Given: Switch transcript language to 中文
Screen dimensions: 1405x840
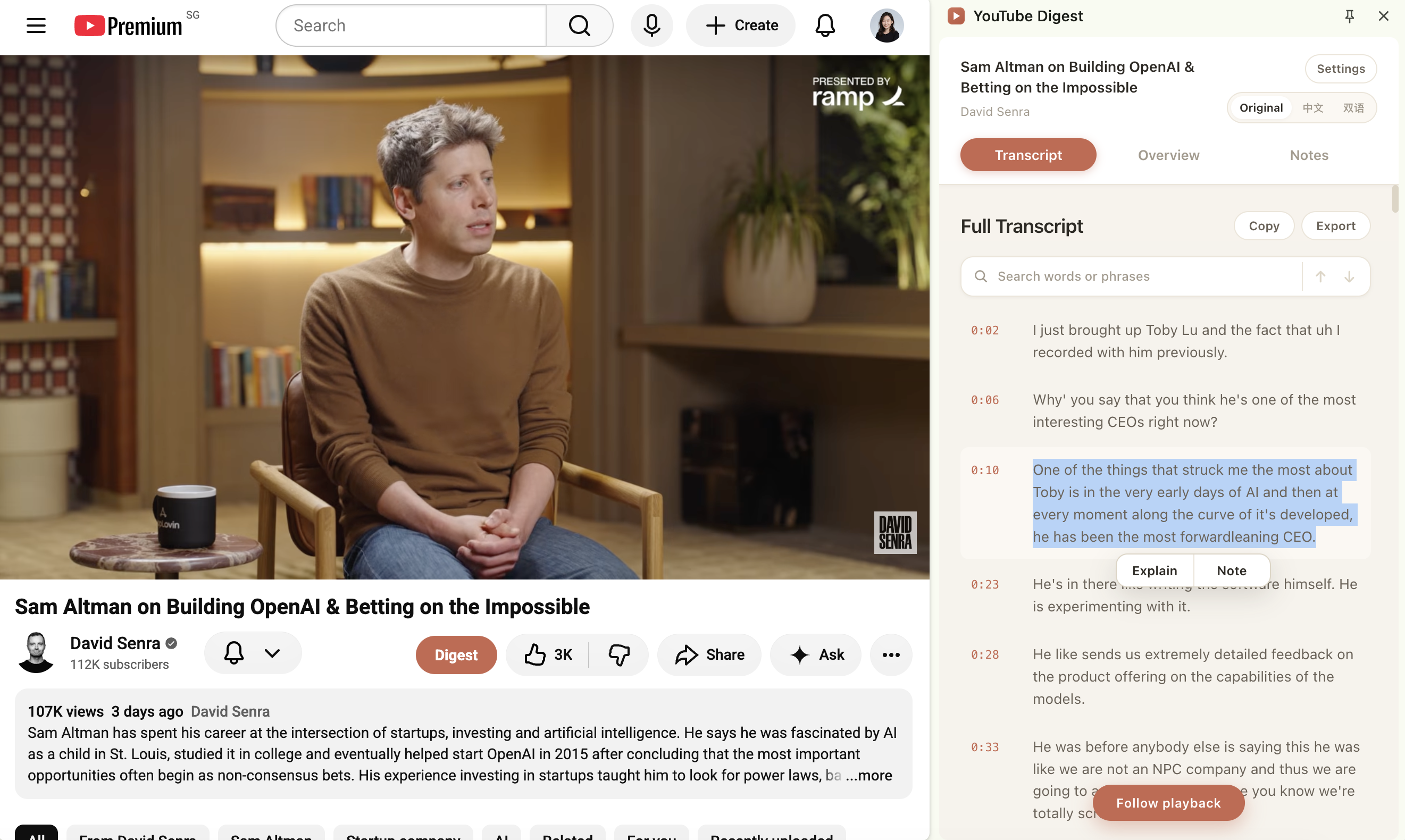Looking at the screenshot, I should pyautogui.click(x=1312, y=107).
